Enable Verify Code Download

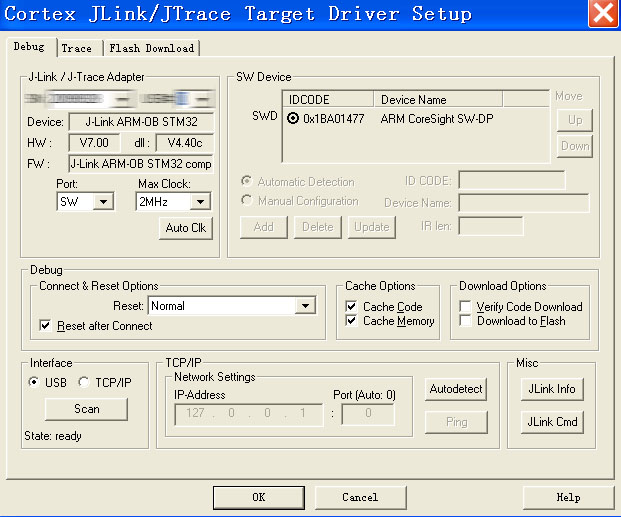tap(466, 307)
